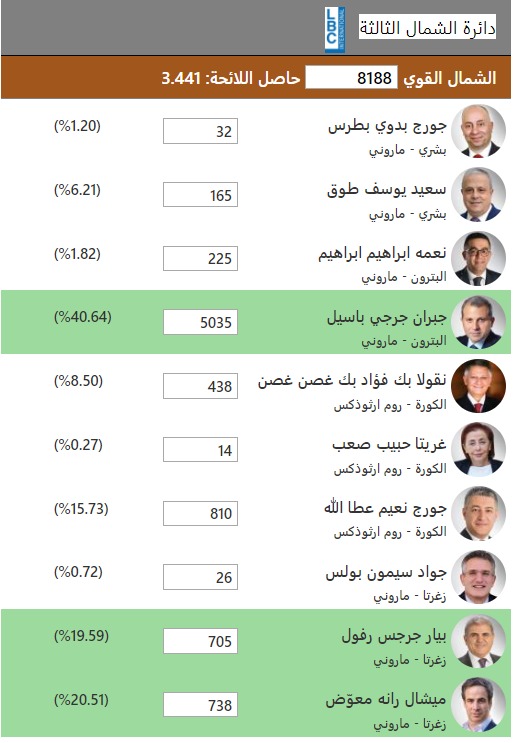Click ميشال رانه معوّض candidate photo
Image resolution: width=514 pixels, height=743 pixels.
(x=478, y=705)
